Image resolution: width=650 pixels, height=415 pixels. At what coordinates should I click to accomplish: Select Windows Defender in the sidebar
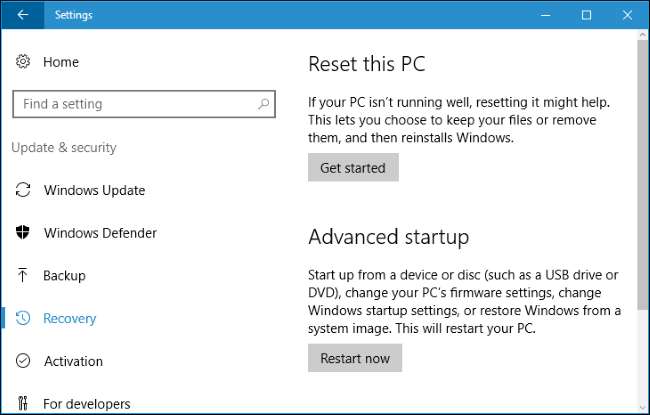(x=100, y=233)
